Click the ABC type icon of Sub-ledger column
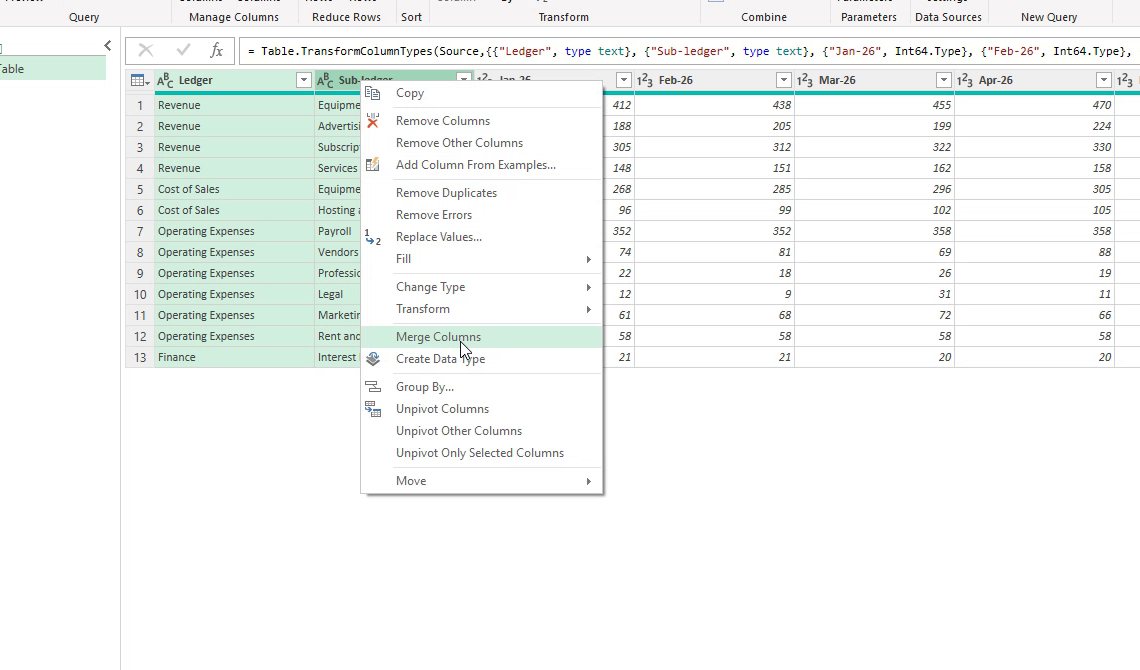The height and width of the screenshot is (670, 1140). 325,81
